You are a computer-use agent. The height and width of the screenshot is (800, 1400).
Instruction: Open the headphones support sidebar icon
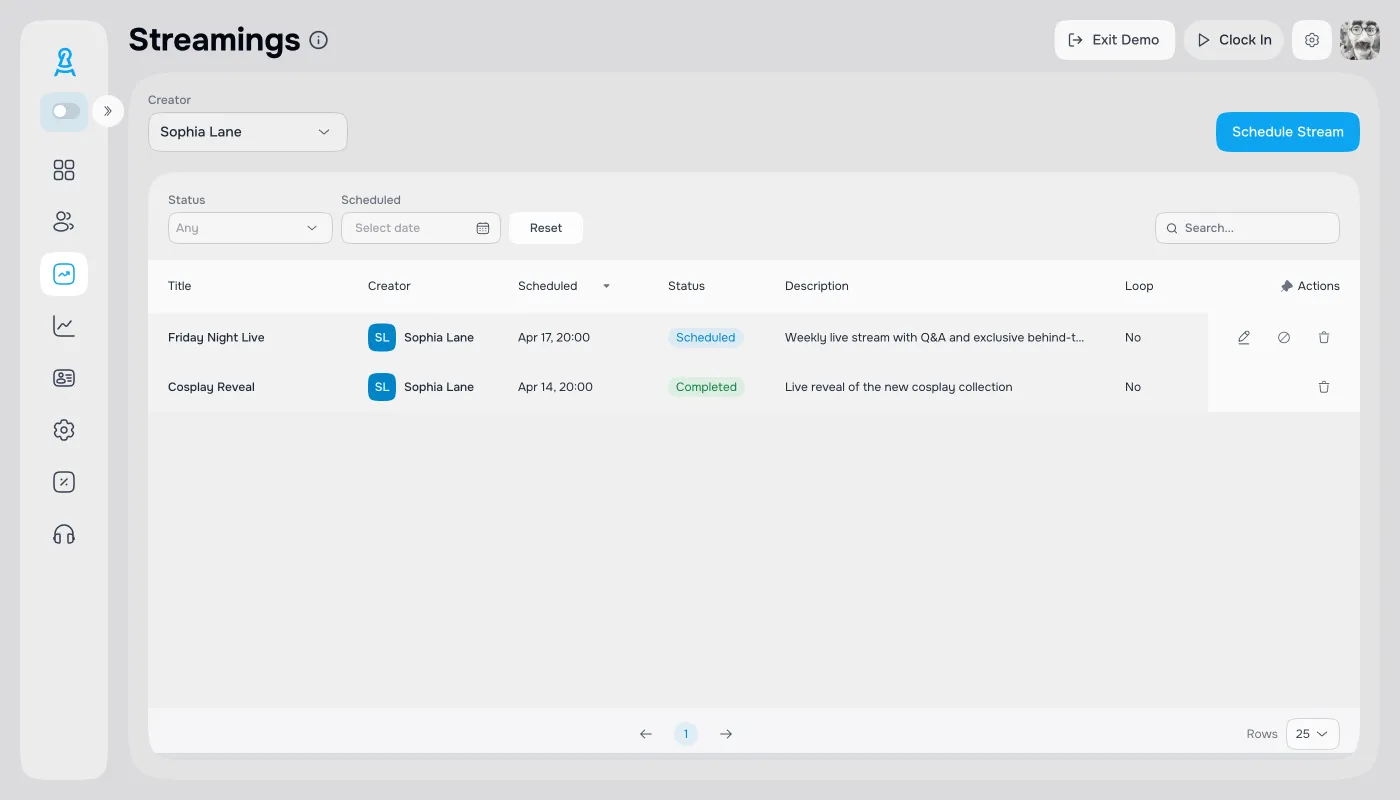tap(64, 534)
